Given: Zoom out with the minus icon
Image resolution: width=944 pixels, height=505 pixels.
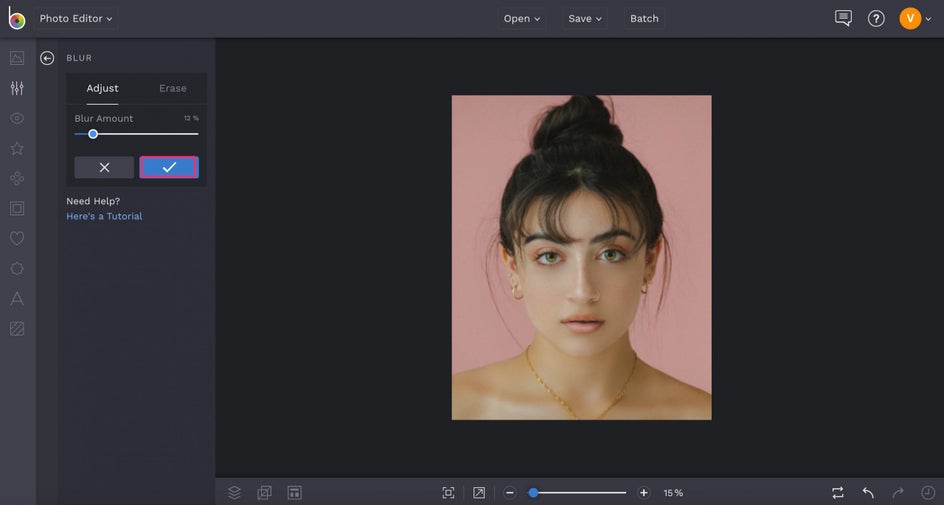Looking at the screenshot, I should click(510, 492).
